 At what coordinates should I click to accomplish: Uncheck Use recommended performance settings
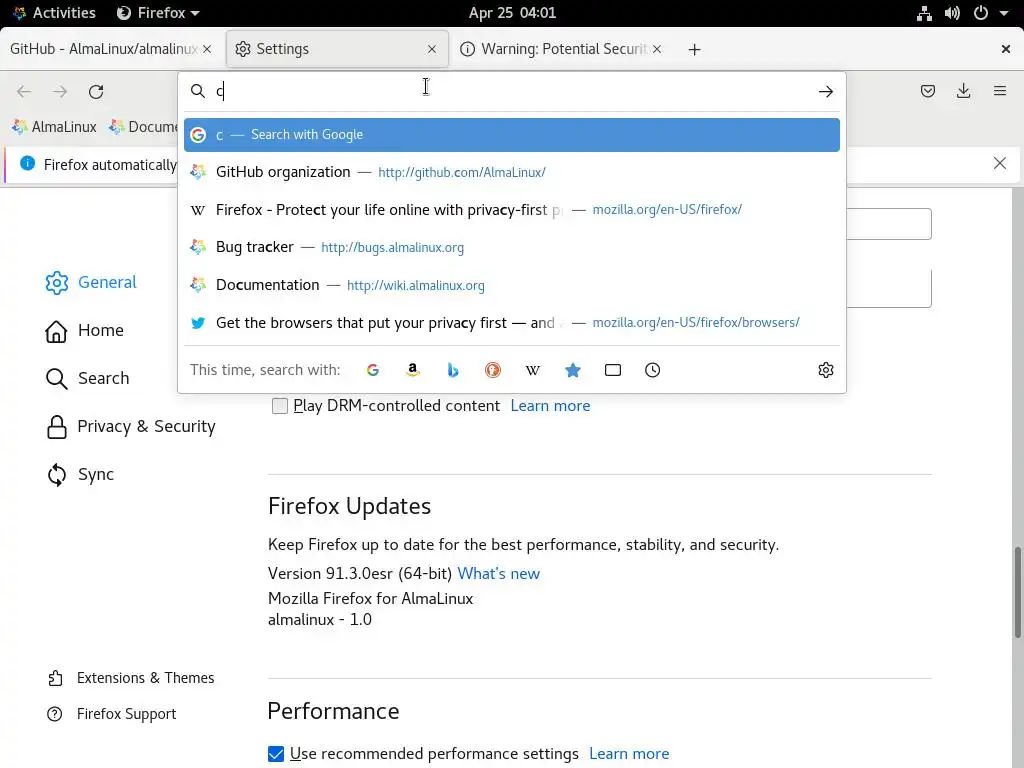(x=276, y=754)
